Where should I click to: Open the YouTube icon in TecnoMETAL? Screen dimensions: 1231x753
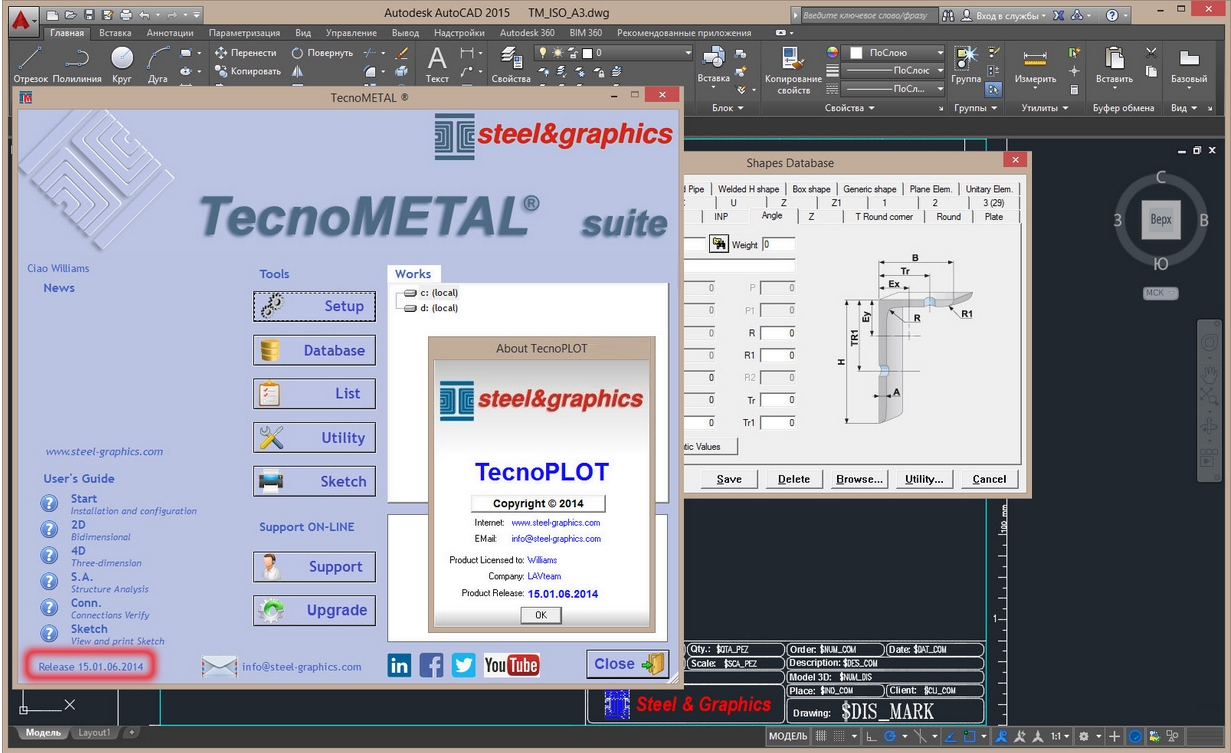(x=511, y=665)
